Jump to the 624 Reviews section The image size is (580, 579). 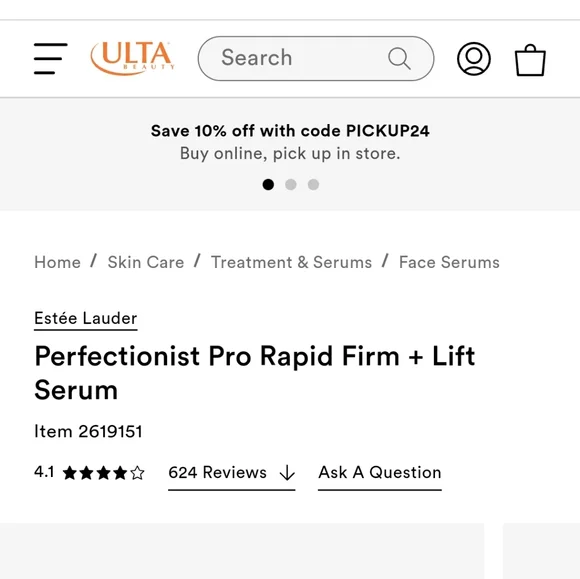pos(217,473)
